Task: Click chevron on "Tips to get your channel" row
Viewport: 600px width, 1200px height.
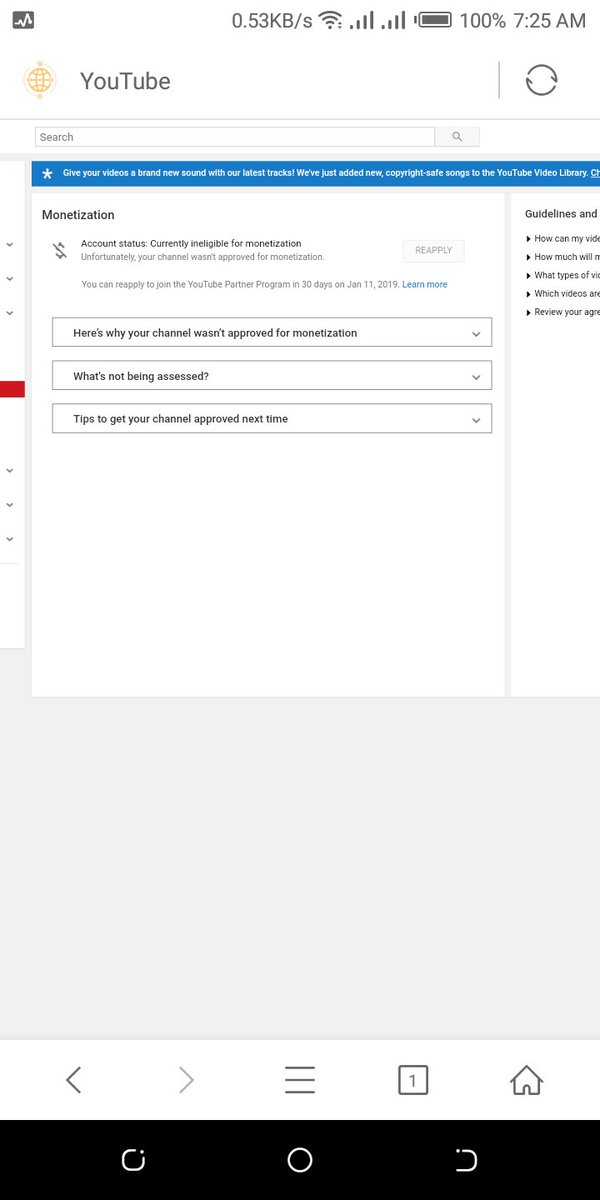Action: click(x=476, y=420)
